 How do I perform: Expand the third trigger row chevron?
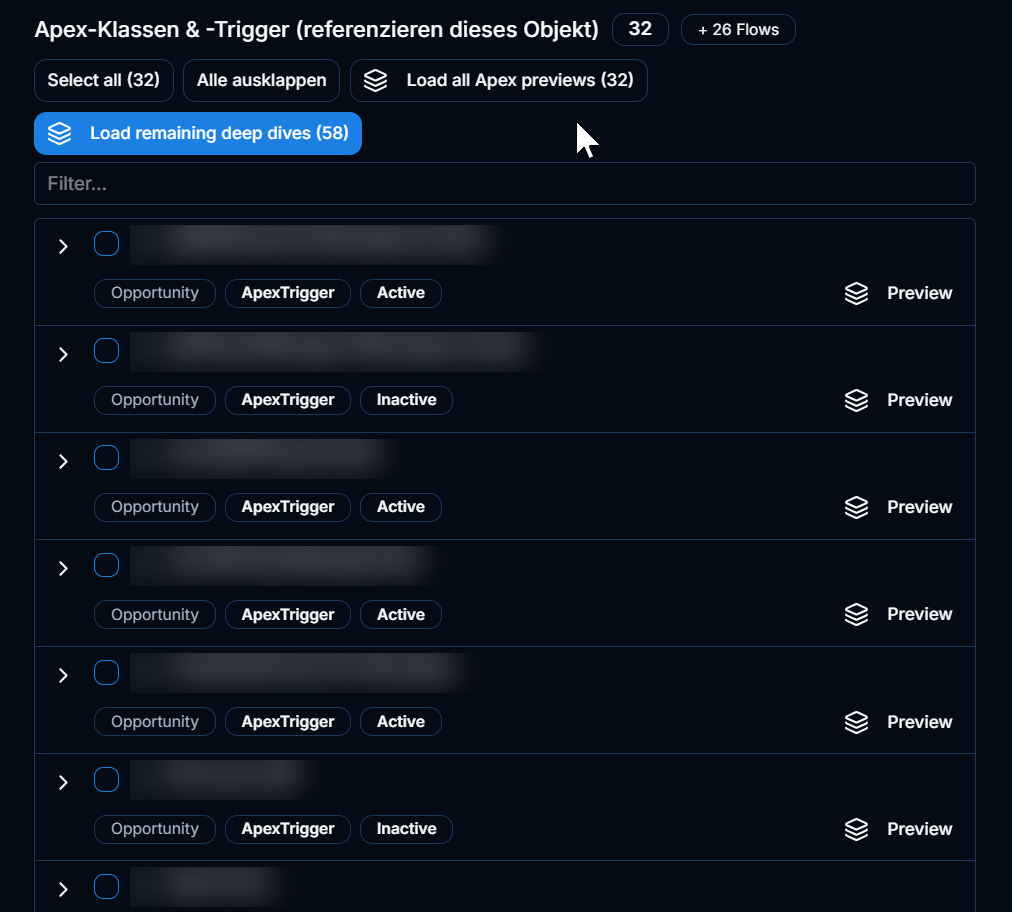(x=63, y=461)
